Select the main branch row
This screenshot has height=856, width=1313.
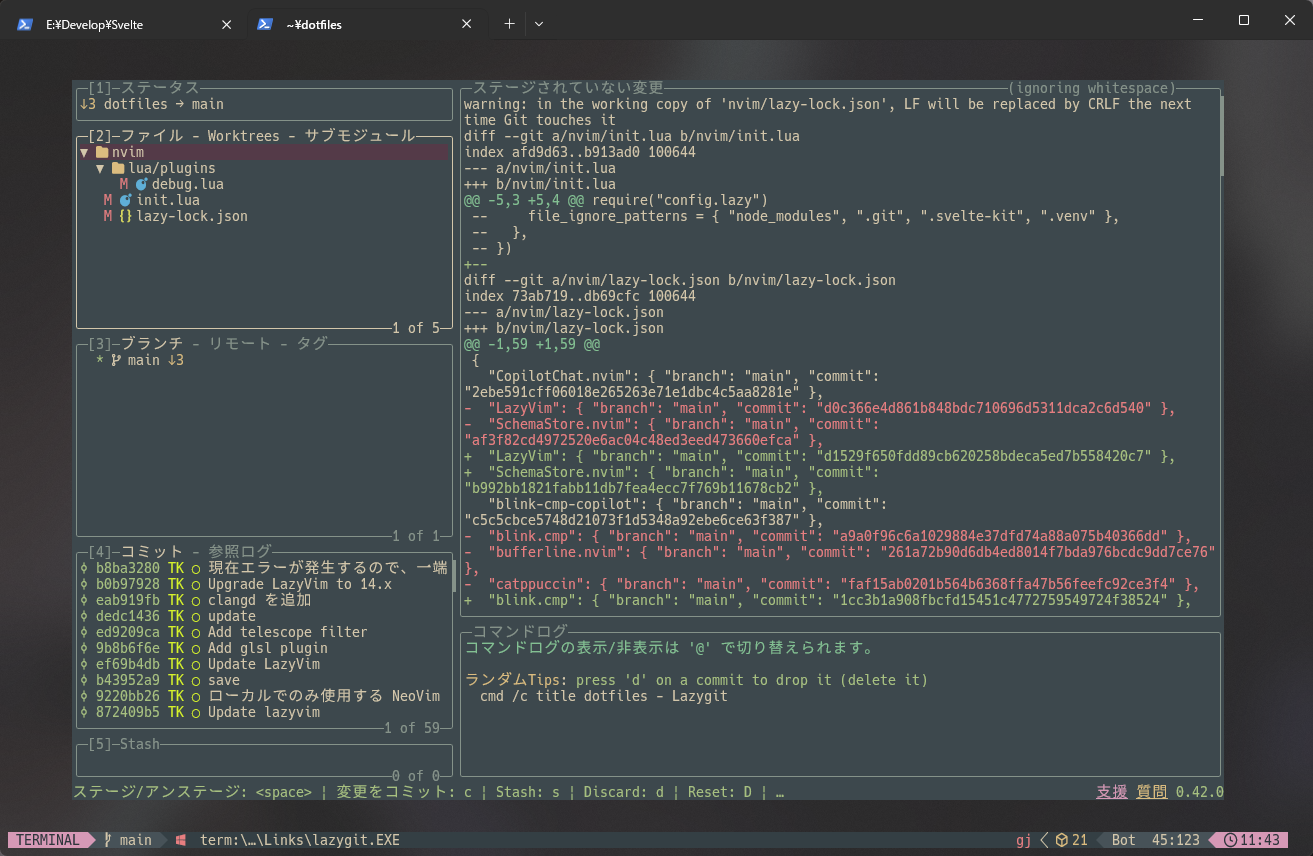pyautogui.click(x=264, y=360)
